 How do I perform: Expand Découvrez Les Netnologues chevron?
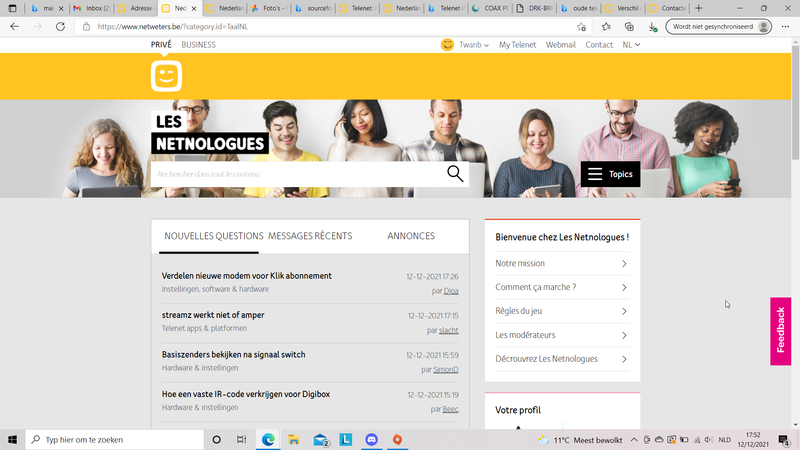point(624,359)
